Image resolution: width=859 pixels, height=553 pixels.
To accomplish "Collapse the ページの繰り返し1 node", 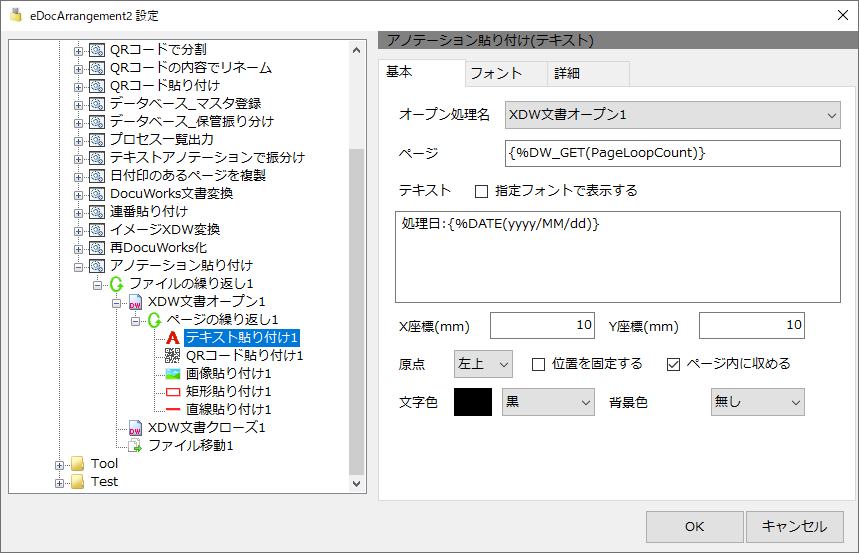I will point(135,321).
